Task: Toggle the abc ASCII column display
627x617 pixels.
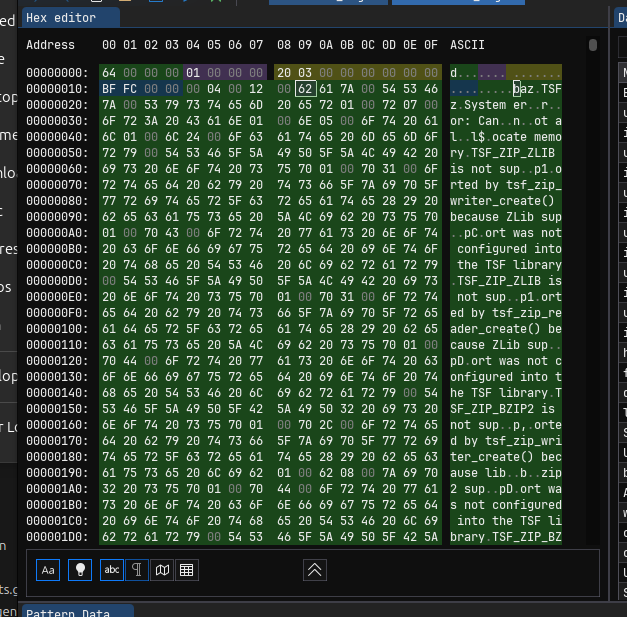Action: (113, 569)
